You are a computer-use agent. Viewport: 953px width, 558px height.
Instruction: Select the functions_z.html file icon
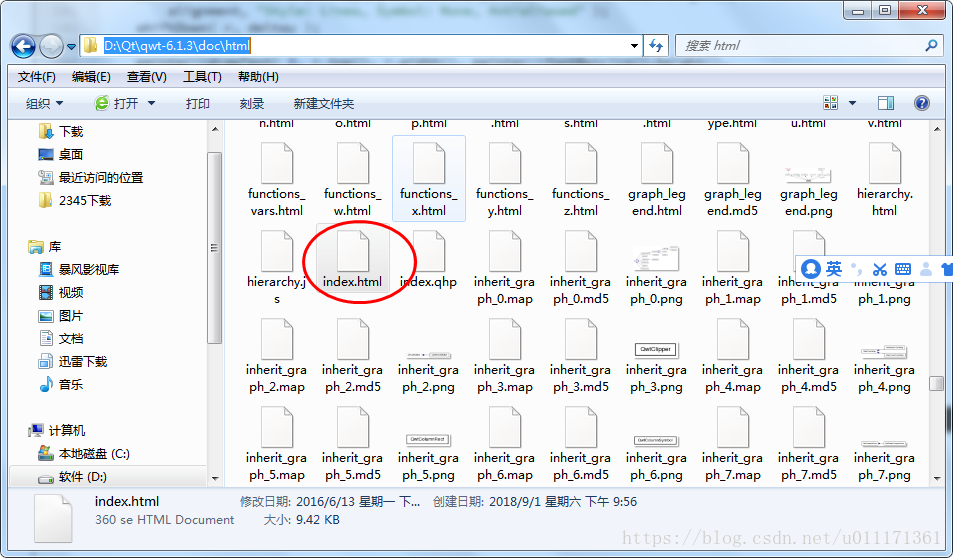(x=580, y=163)
